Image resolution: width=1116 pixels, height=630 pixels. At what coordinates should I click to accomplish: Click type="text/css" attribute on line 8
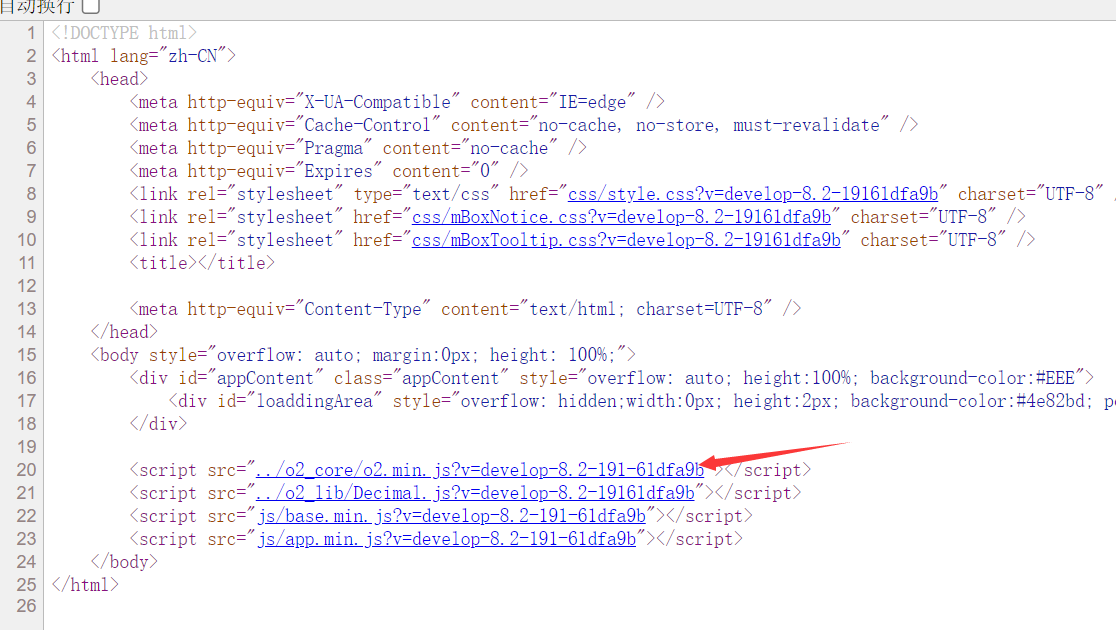[x=426, y=194]
